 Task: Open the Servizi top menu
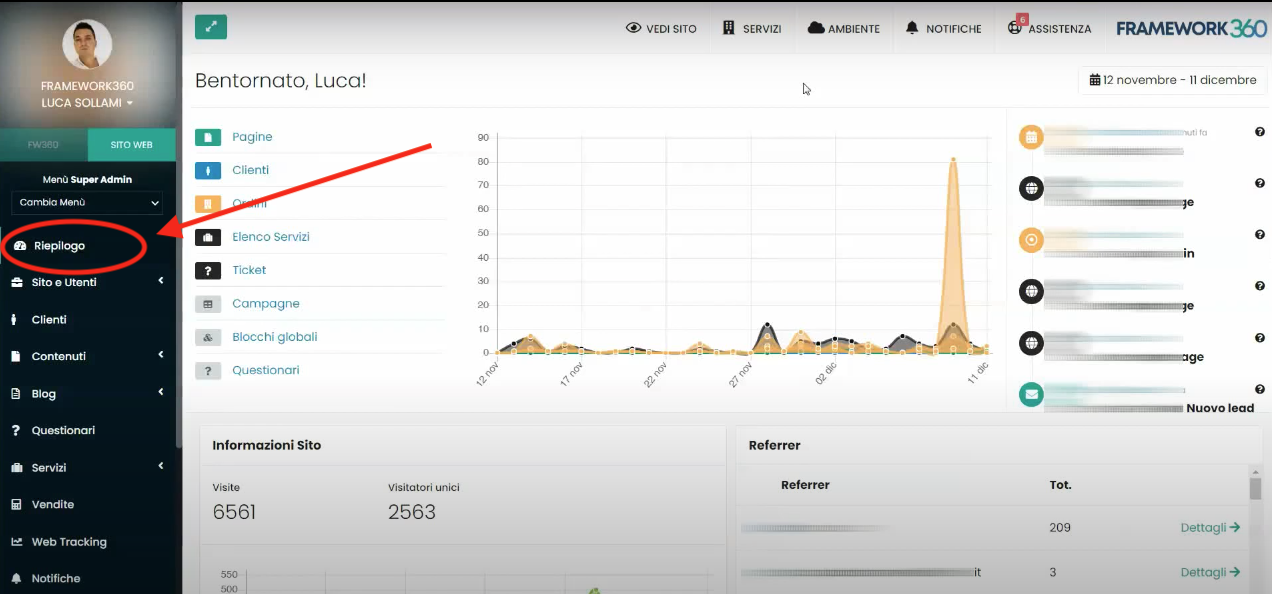(x=751, y=29)
